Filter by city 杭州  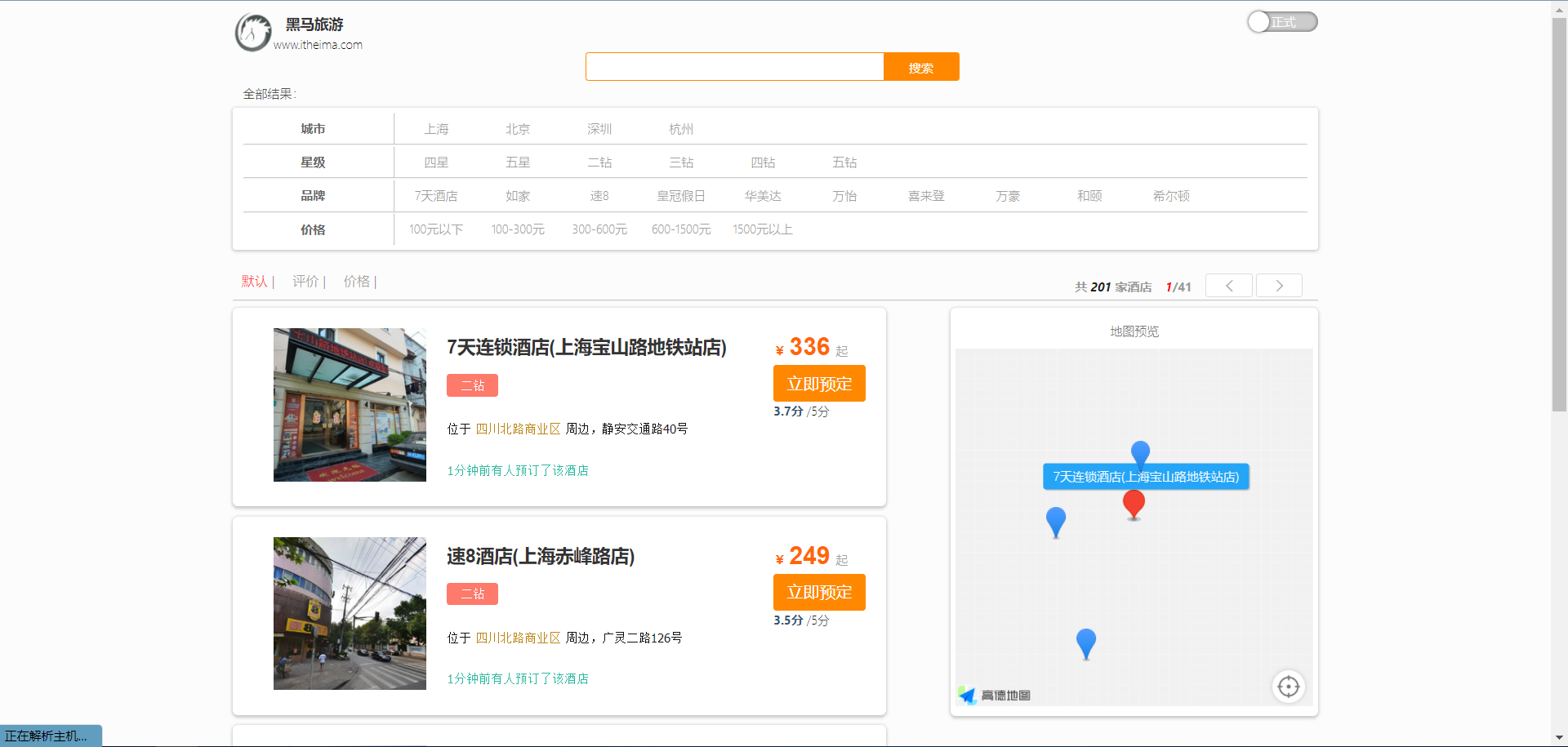681,129
